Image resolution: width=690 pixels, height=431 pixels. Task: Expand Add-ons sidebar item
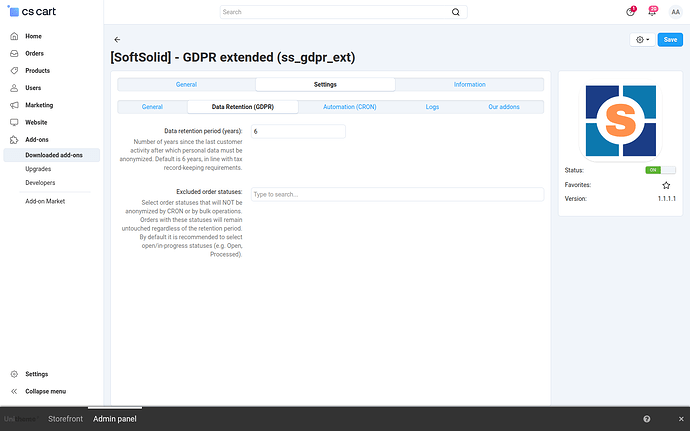(x=37, y=140)
